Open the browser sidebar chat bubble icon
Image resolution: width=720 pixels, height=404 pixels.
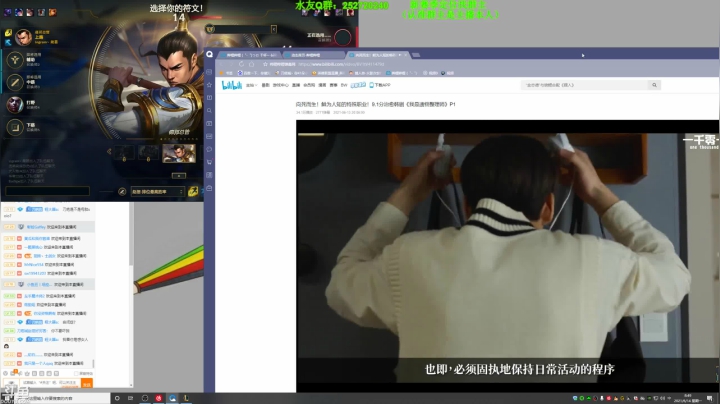(209, 149)
